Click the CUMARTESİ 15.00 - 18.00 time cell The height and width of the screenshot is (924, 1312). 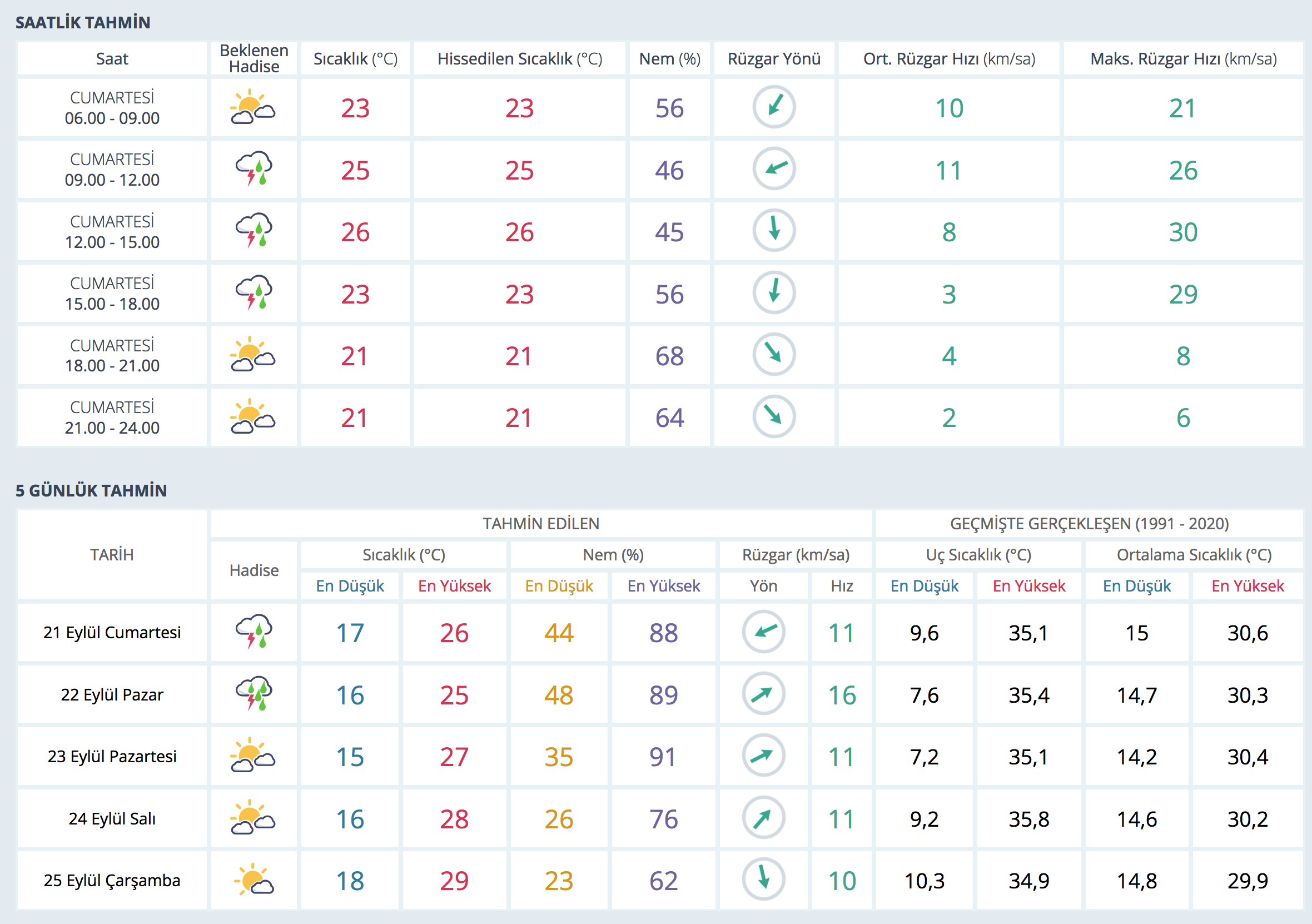pos(112,293)
